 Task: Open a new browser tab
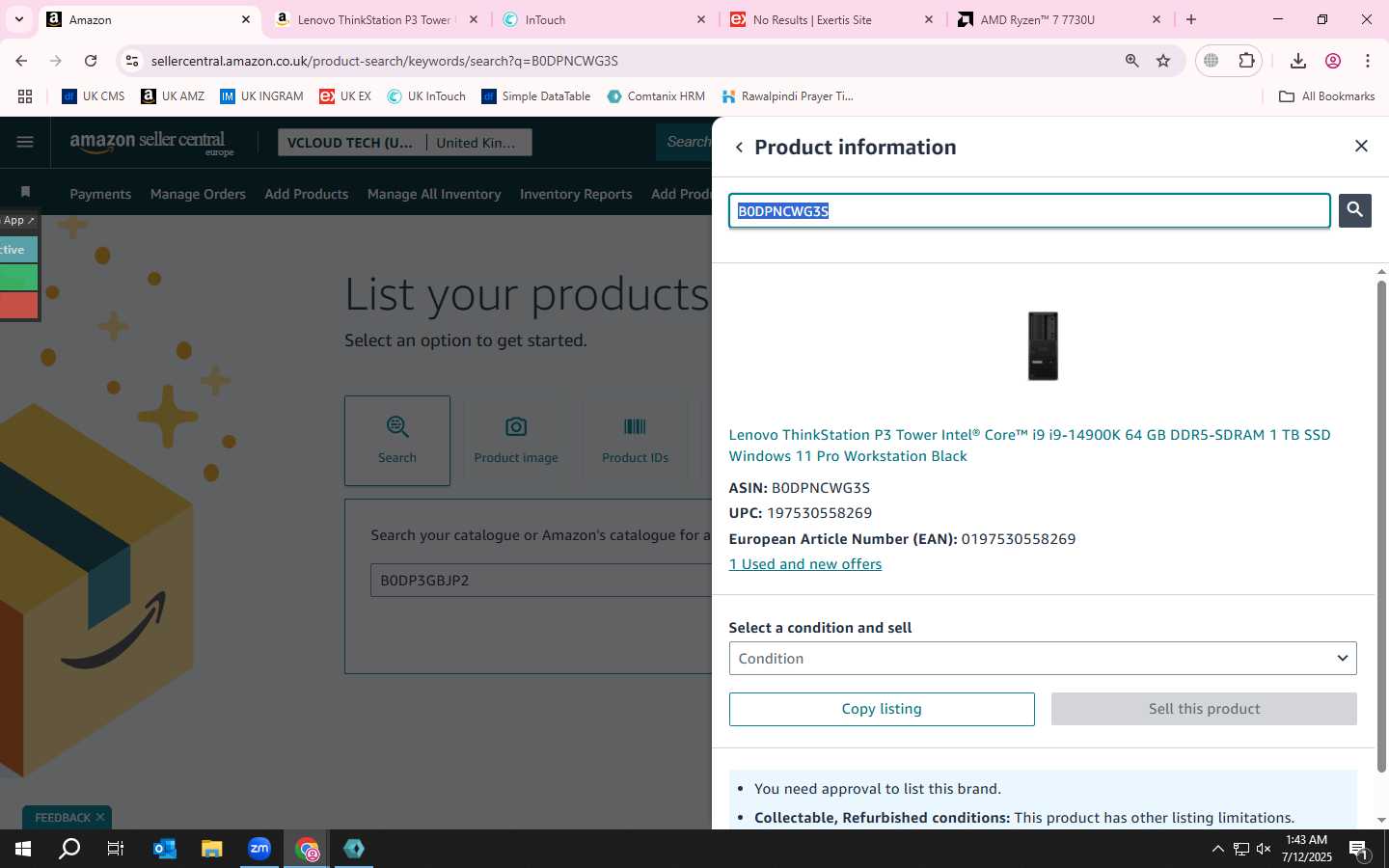click(x=1191, y=19)
